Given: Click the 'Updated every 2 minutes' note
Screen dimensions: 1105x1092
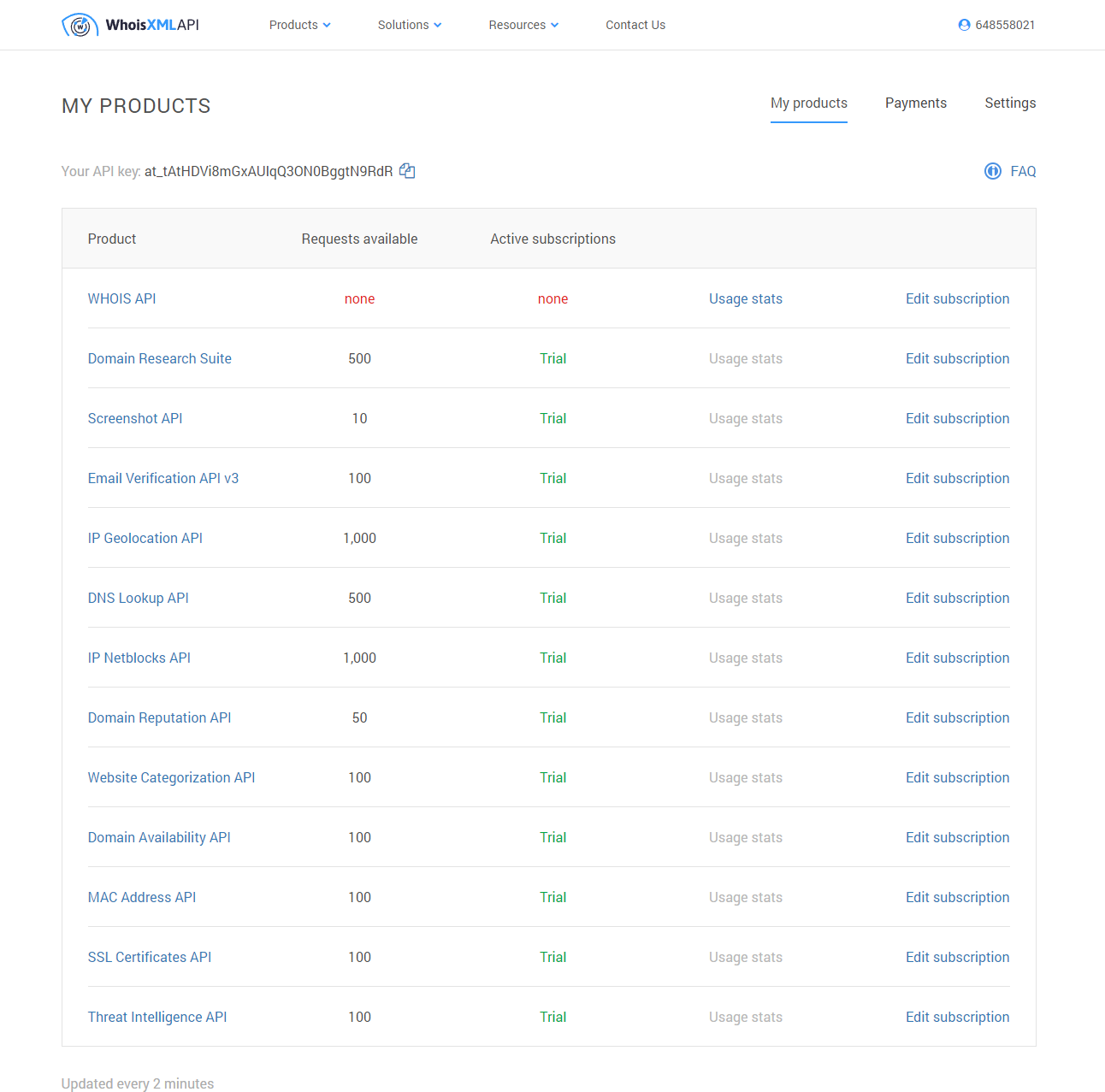Looking at the screenshot, I should point(138,1083).
